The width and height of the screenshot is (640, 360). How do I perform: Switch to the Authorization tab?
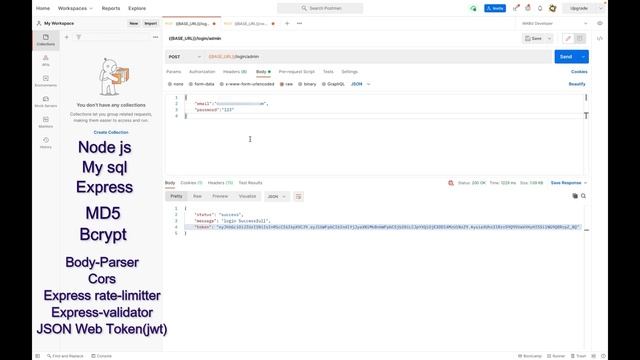click(x=202, y=72)
